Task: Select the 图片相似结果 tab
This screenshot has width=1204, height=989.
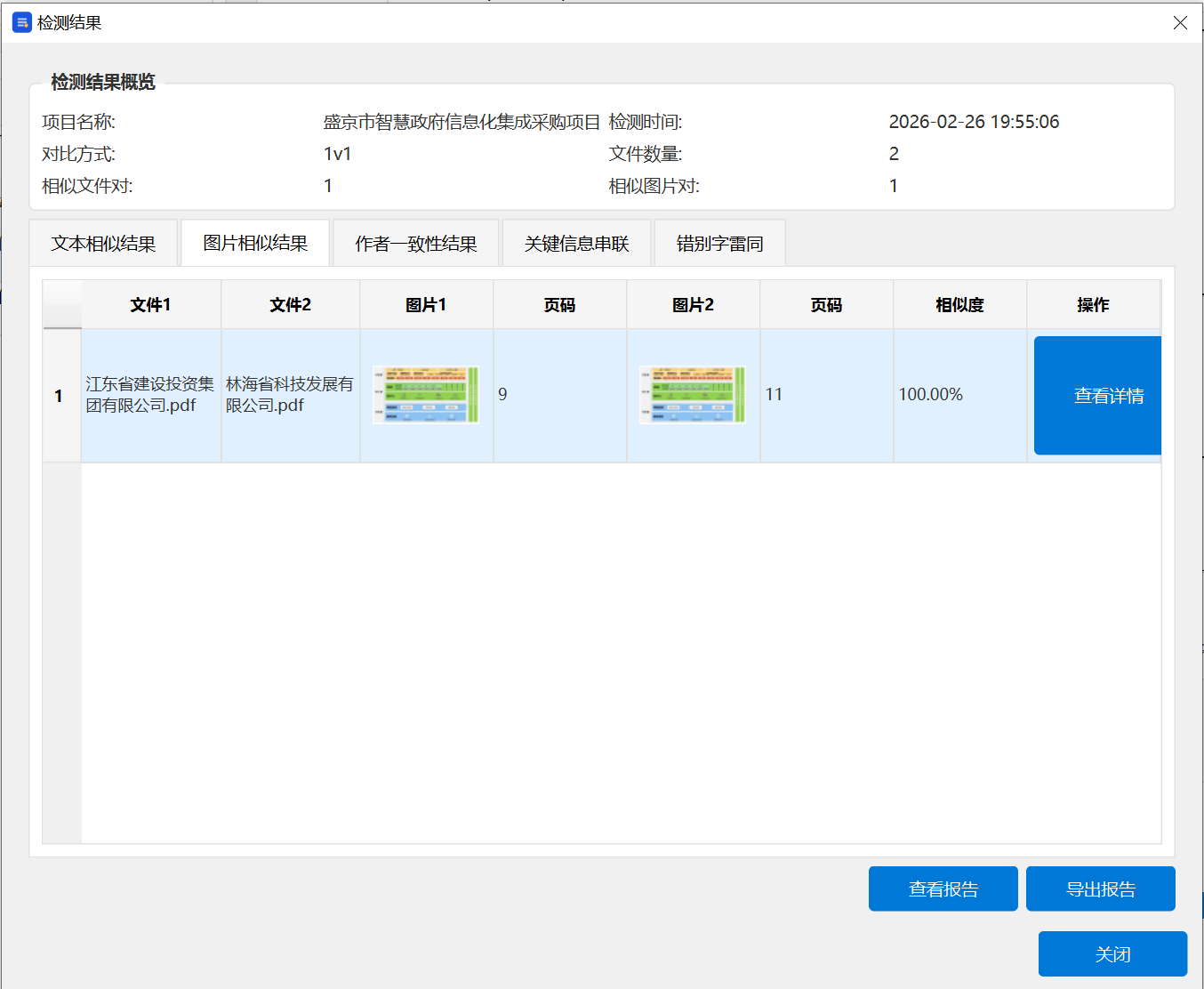Action: [255, 242]
